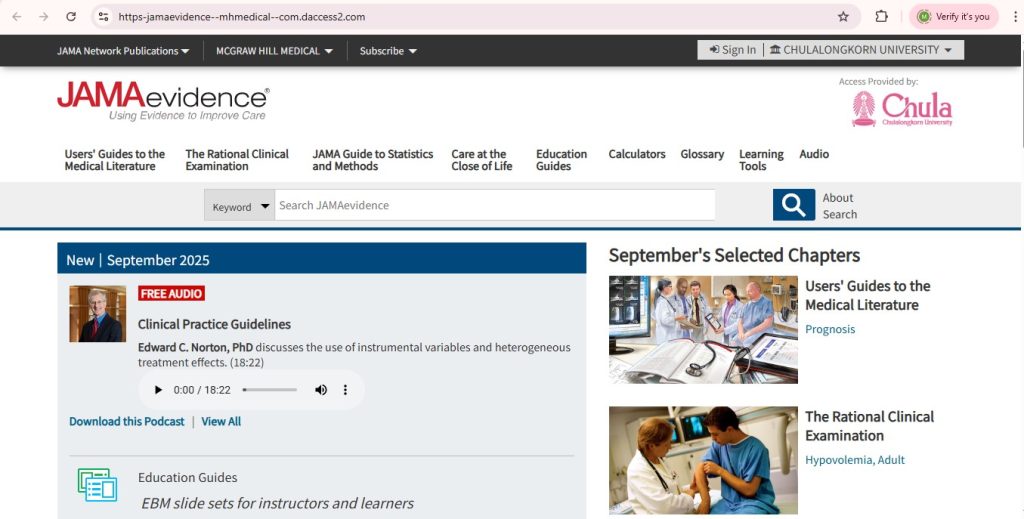Mute the podcast audio player
The height and width of the screenshot is (519, 1024).
pyautogui.click(x=321, y=390)
